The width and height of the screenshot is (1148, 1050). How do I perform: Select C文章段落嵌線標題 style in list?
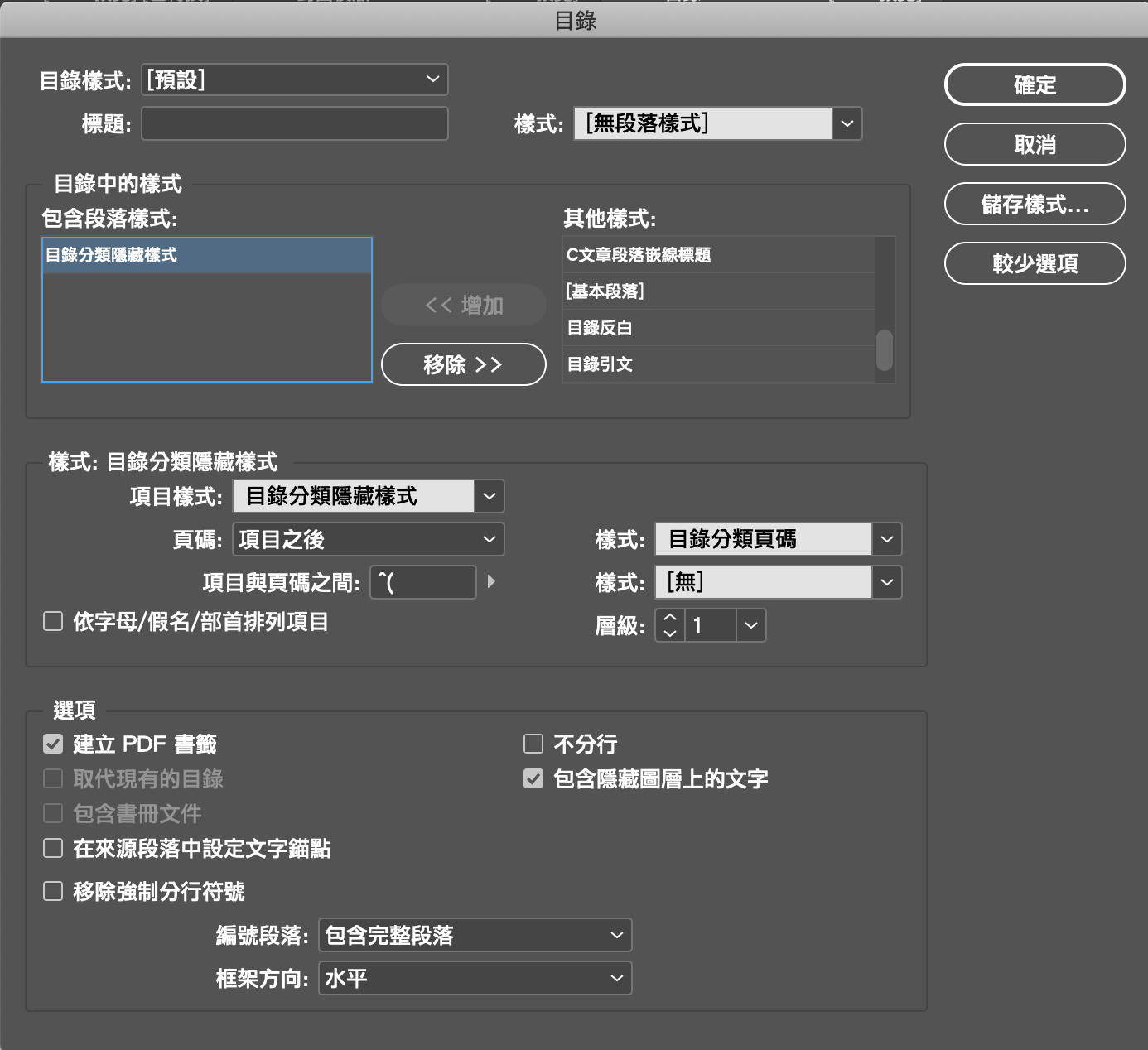click(x=718, y=255)
